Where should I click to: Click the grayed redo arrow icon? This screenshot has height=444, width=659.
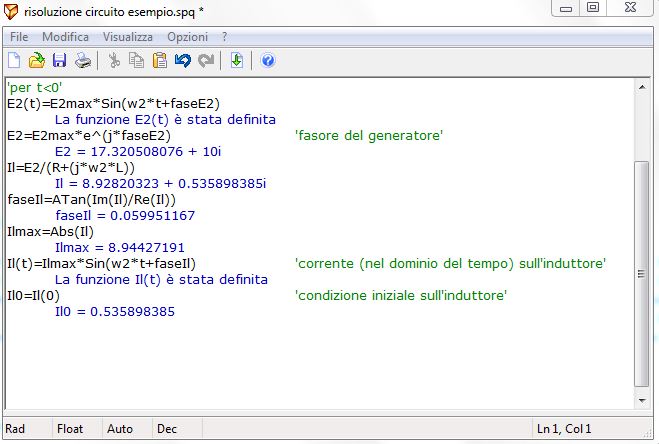pyautogui.click(x=206, y=60)
